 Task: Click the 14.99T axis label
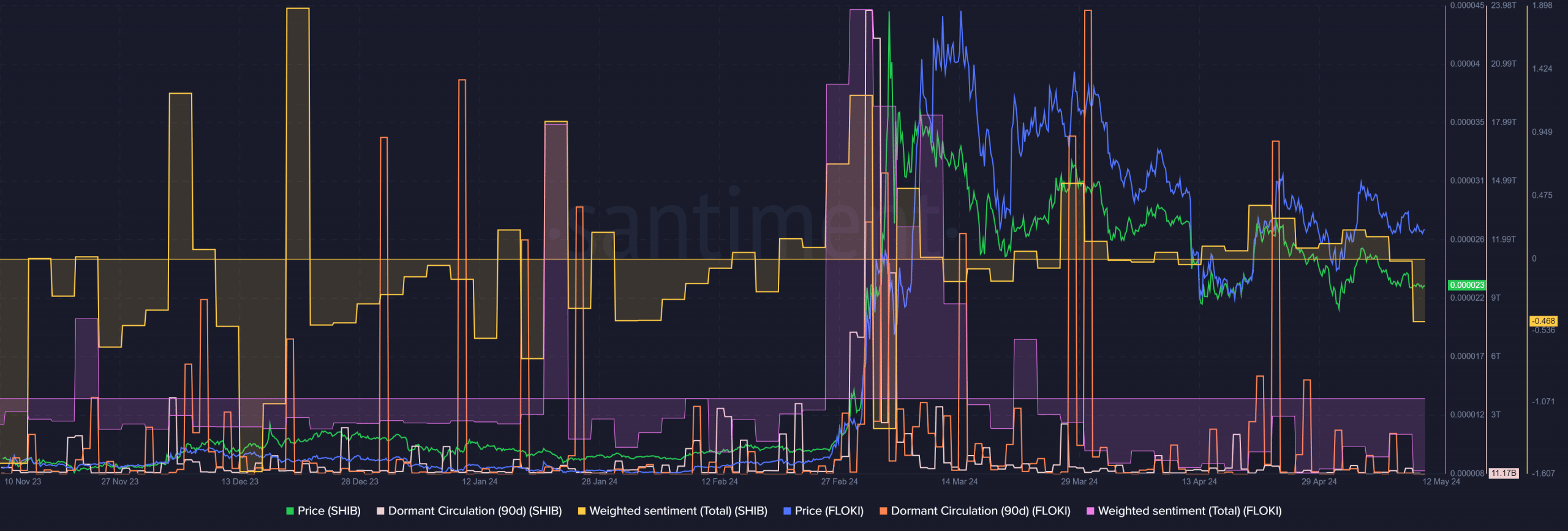[1504, 181]
